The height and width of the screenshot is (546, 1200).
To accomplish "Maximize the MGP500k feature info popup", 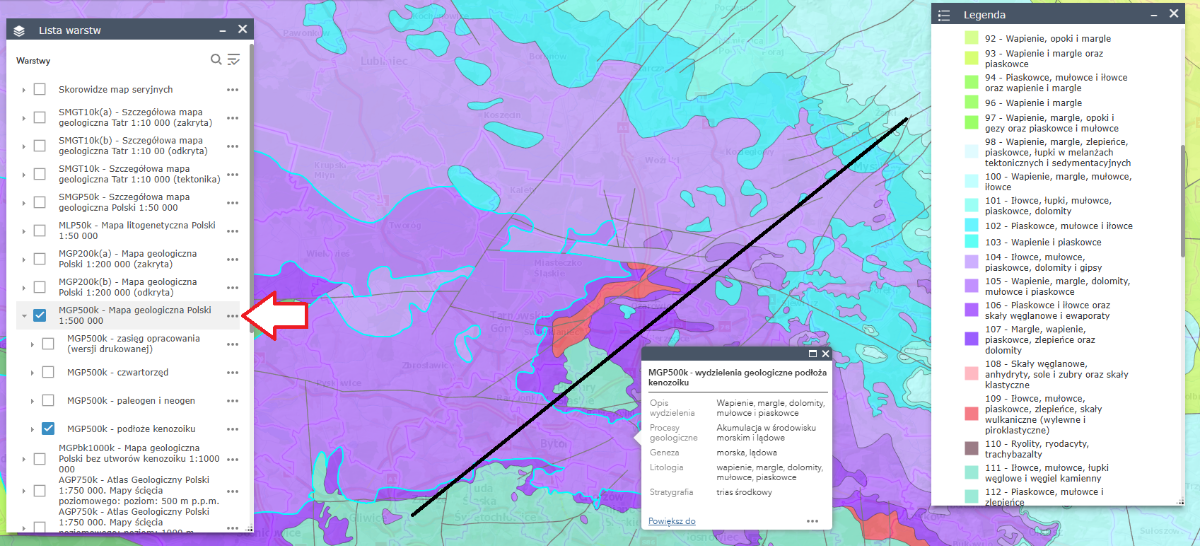I will click(813, 354).
